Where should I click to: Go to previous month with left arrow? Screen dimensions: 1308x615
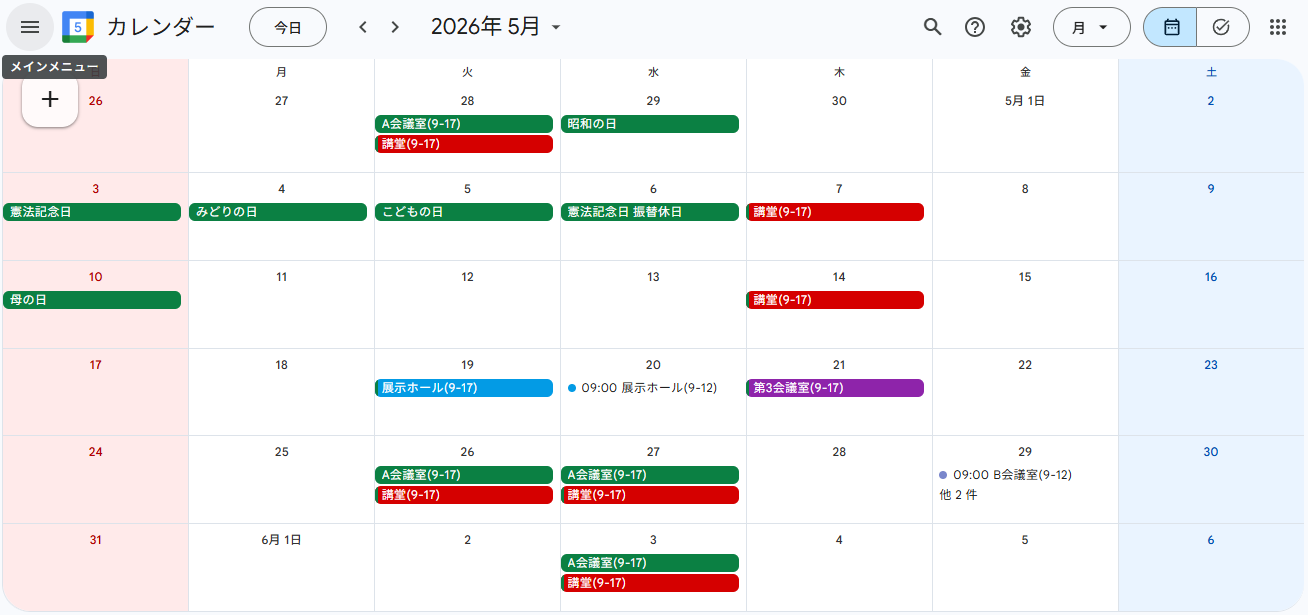tap(363, 27)
